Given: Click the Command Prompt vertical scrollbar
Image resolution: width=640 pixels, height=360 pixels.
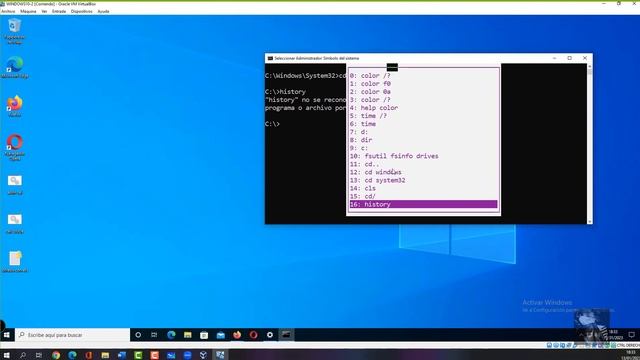Looking at the screenshot, I should tap(590, 144).
